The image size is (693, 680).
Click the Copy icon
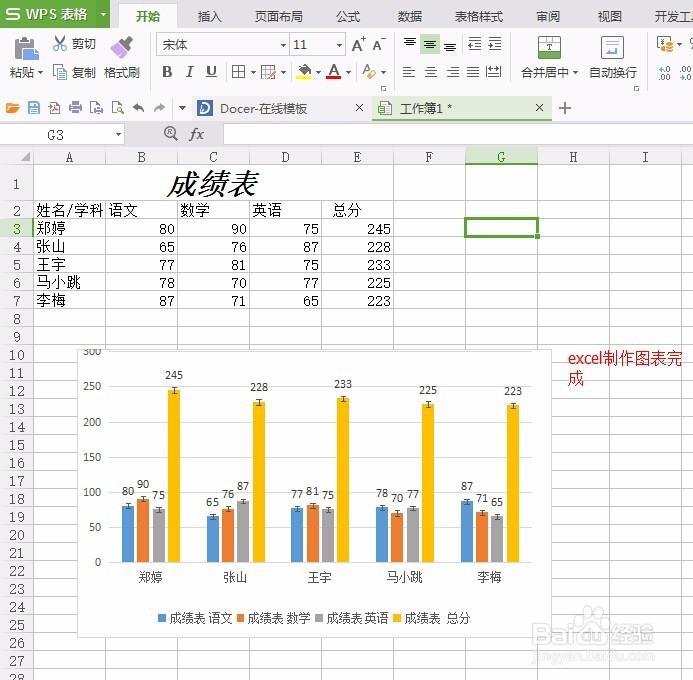[60, 72]
